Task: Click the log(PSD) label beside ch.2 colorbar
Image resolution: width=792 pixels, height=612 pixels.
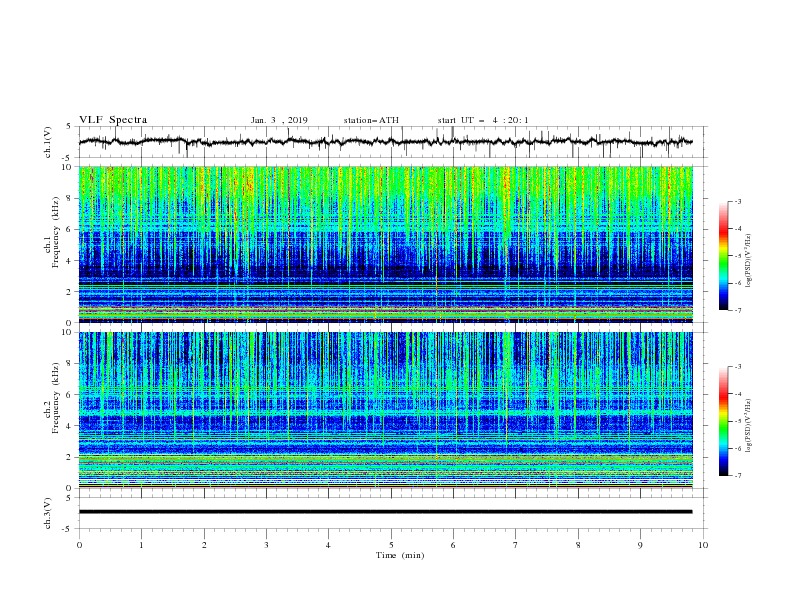Action: (749, 425)
